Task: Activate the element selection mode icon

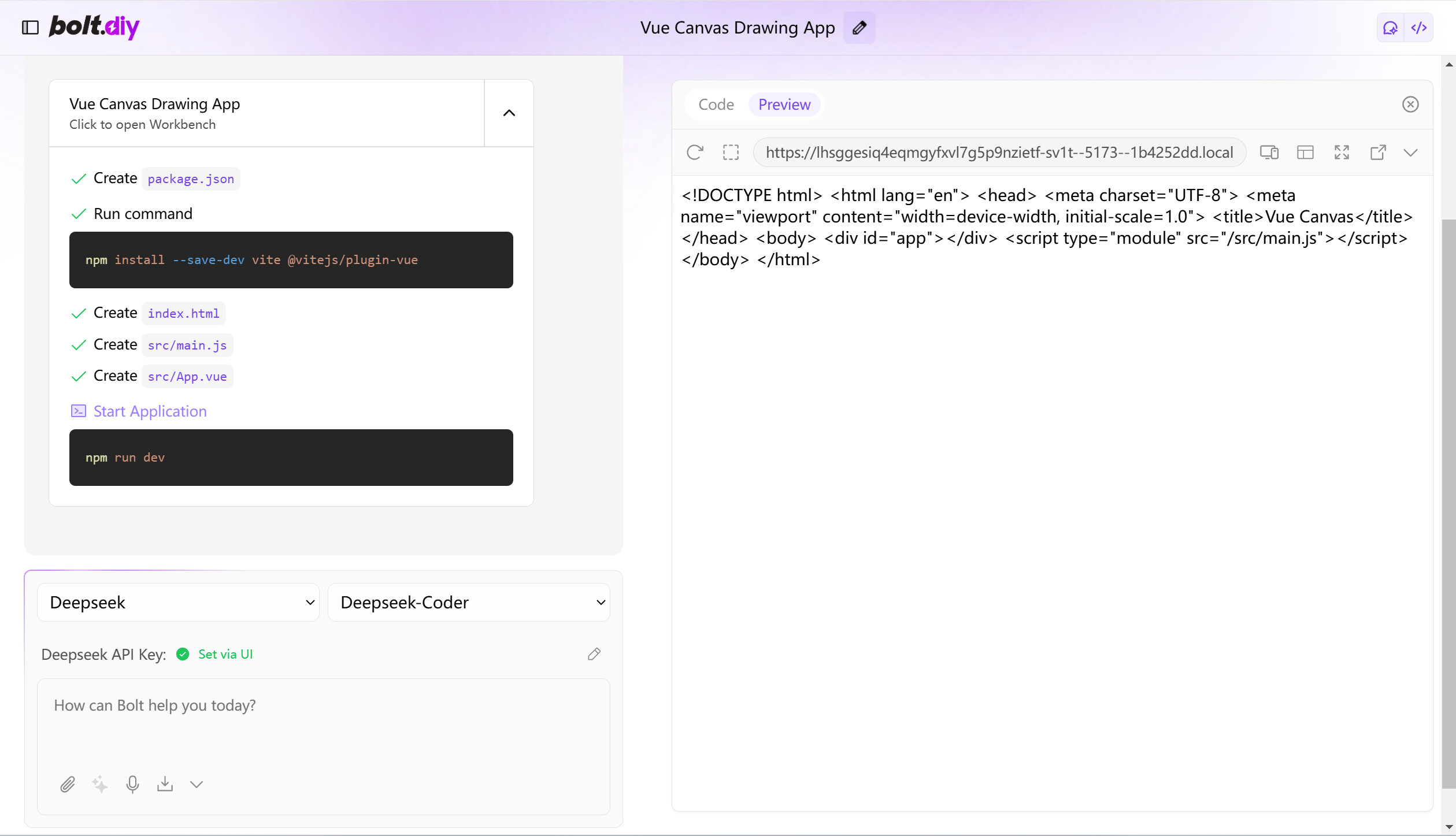Action: point(731,153)
